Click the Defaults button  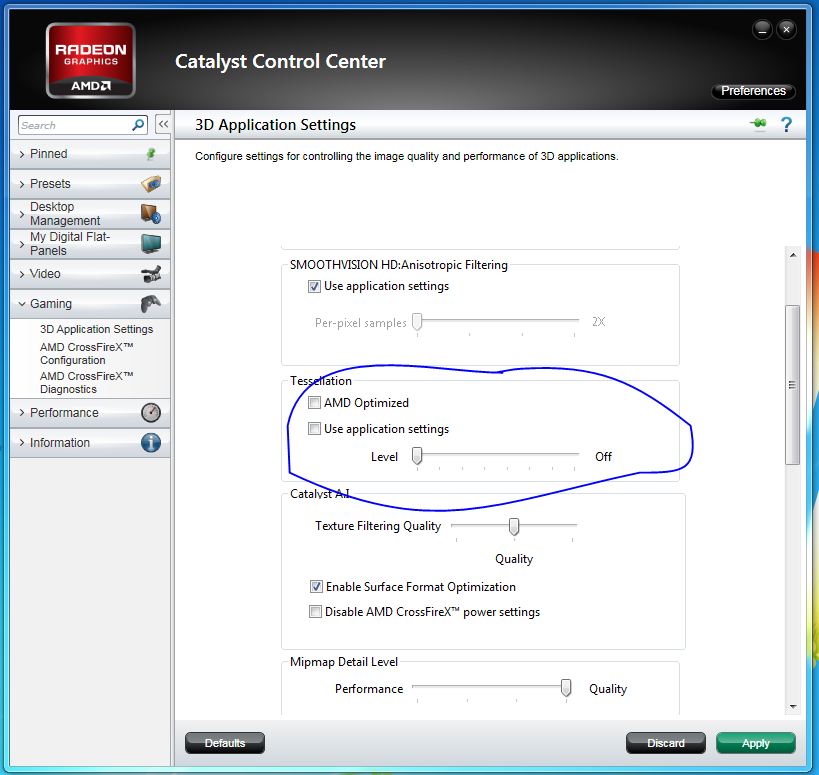(225, 743)
